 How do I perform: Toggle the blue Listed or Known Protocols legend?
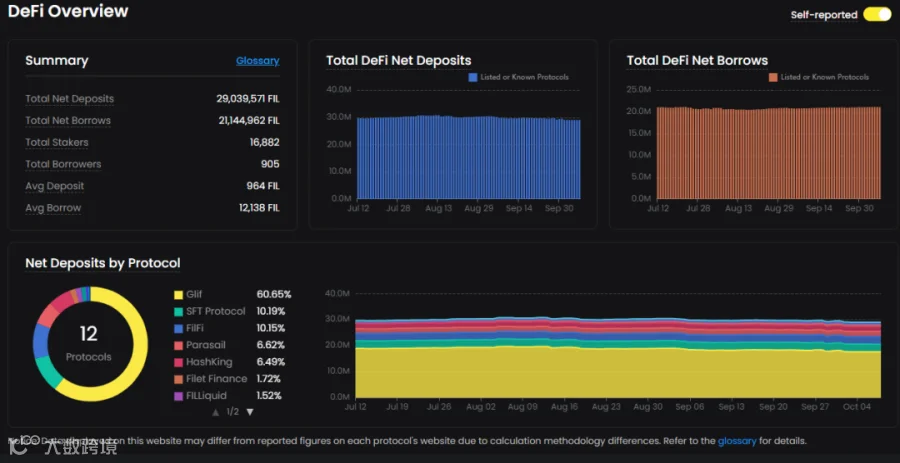coord(519,77)
